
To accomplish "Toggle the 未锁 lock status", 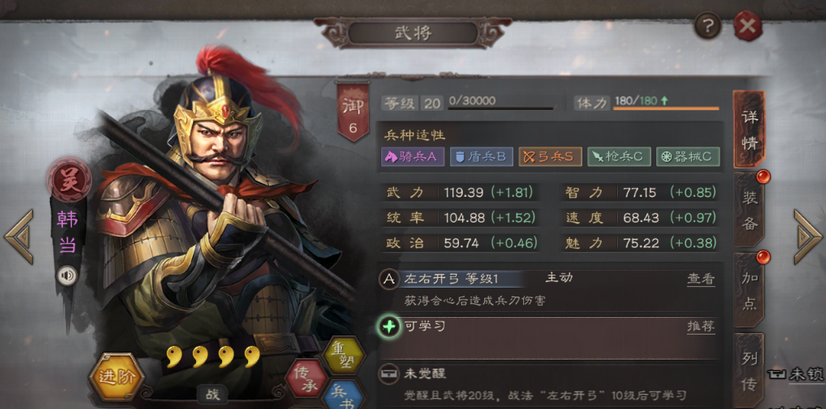I will [x=797, y=375].
